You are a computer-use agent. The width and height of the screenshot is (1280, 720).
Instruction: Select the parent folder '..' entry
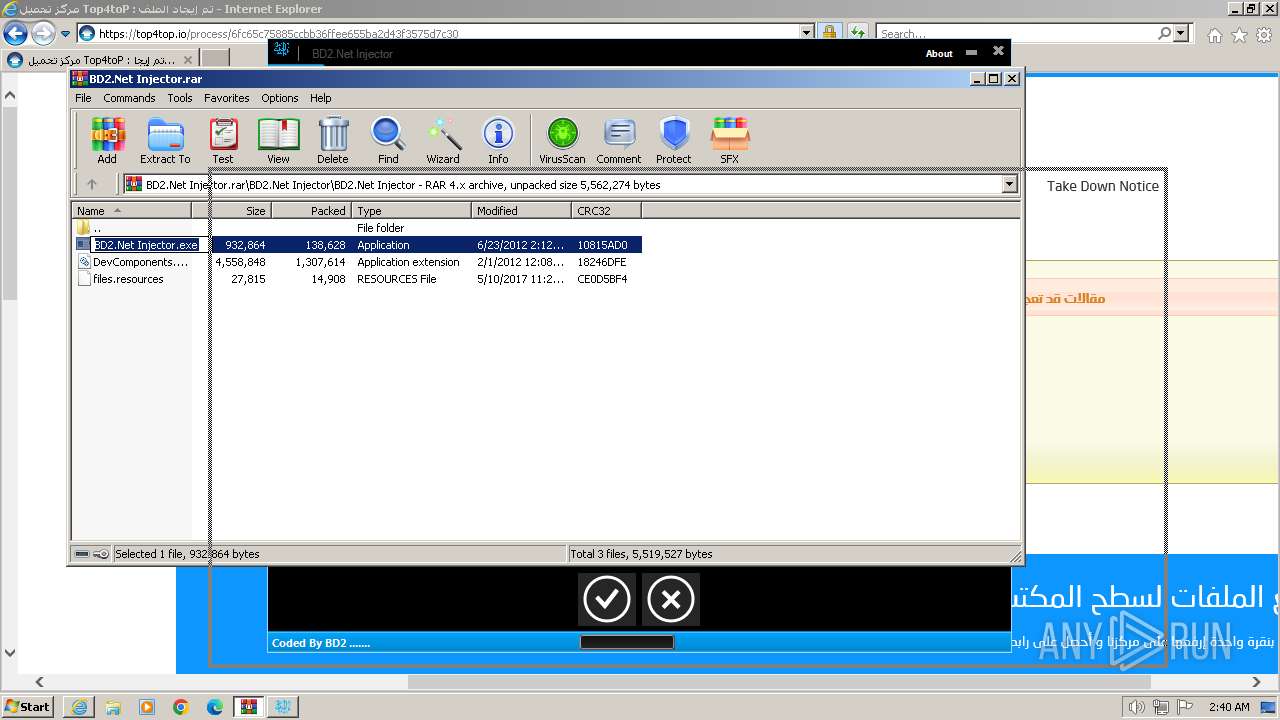358,228
